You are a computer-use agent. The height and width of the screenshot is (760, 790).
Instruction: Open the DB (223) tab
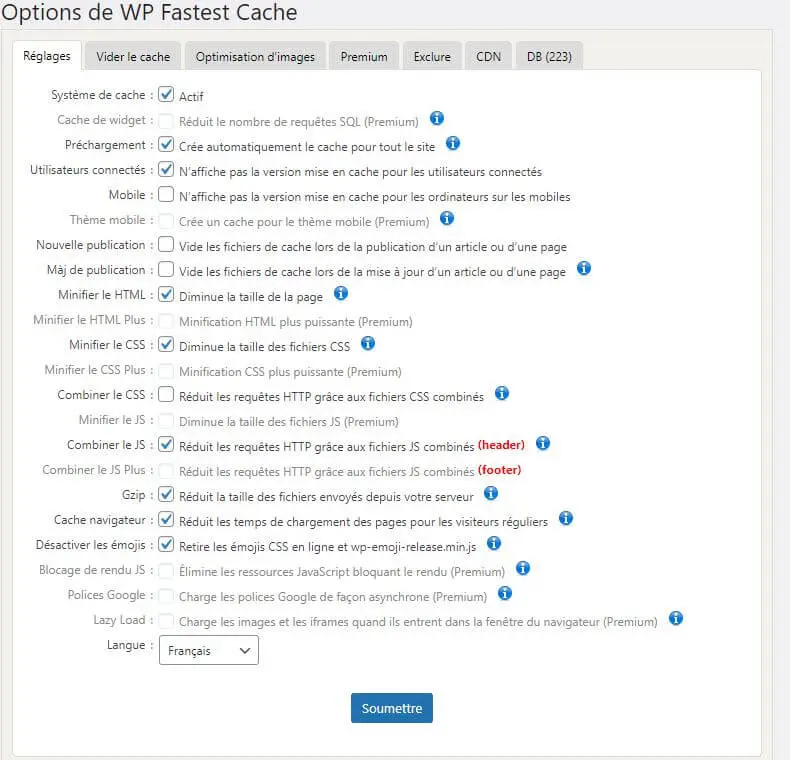549,56
